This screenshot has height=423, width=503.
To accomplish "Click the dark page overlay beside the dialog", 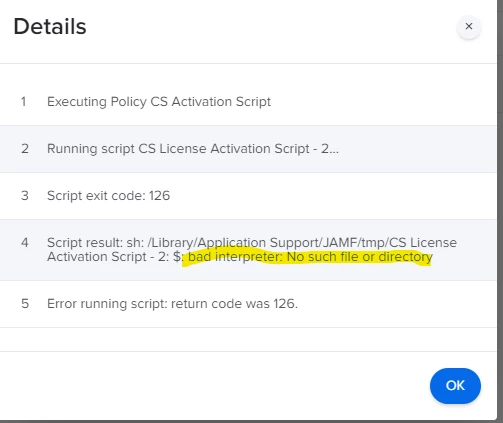I will tap(500, 200).
